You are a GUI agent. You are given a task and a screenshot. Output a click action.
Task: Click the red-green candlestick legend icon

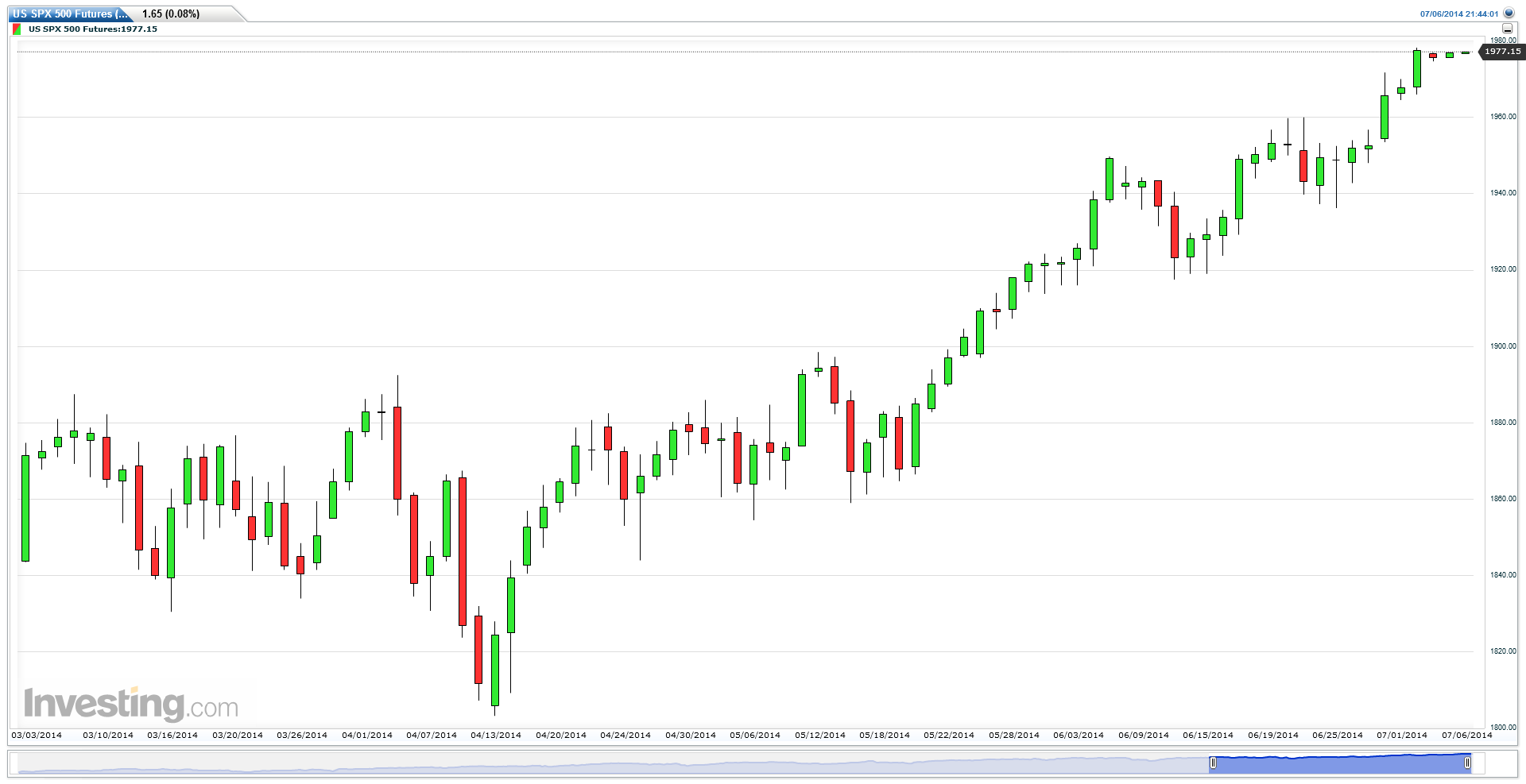17,29
